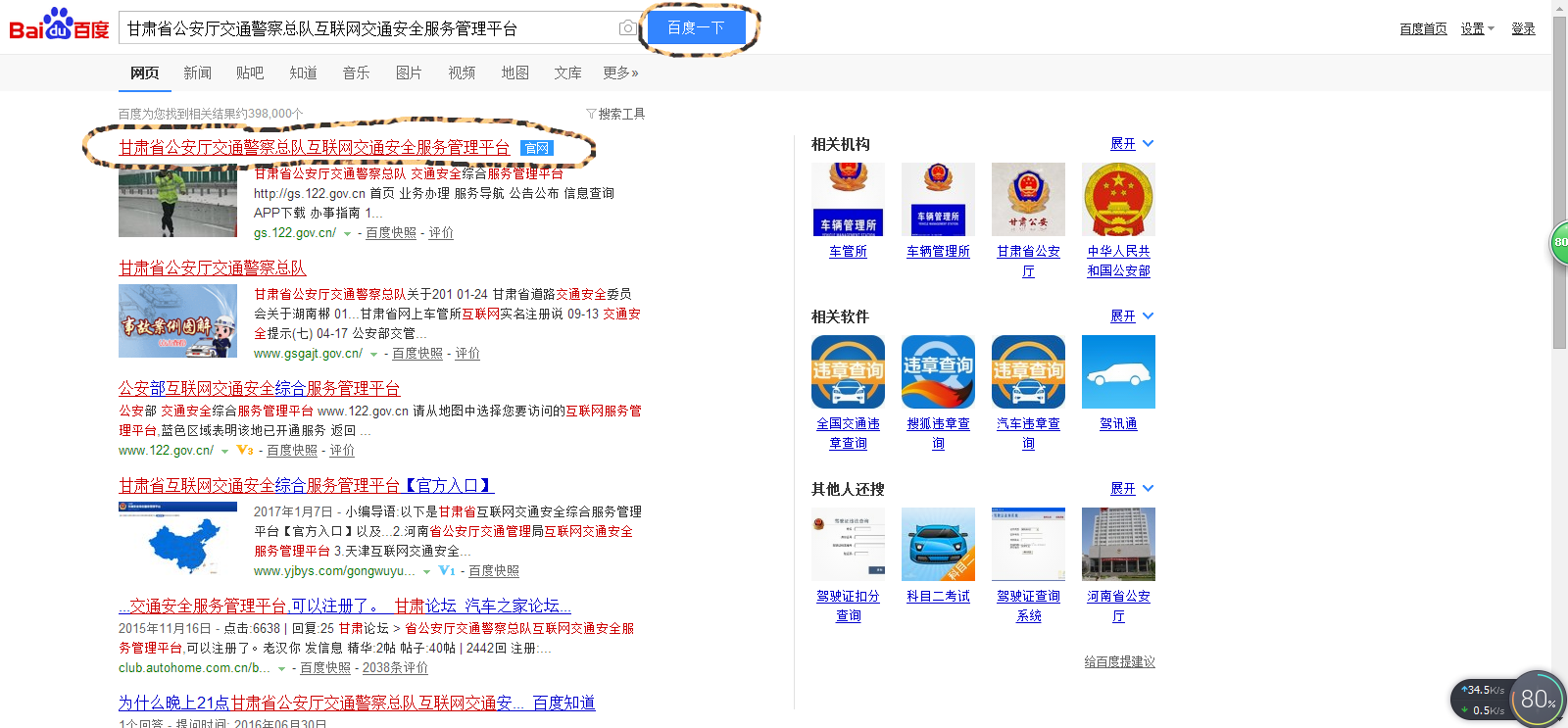Click the green 80 floating ball
Image resolution: width=1568 pixels, height=728 pixels.
tap(1558, 242)
